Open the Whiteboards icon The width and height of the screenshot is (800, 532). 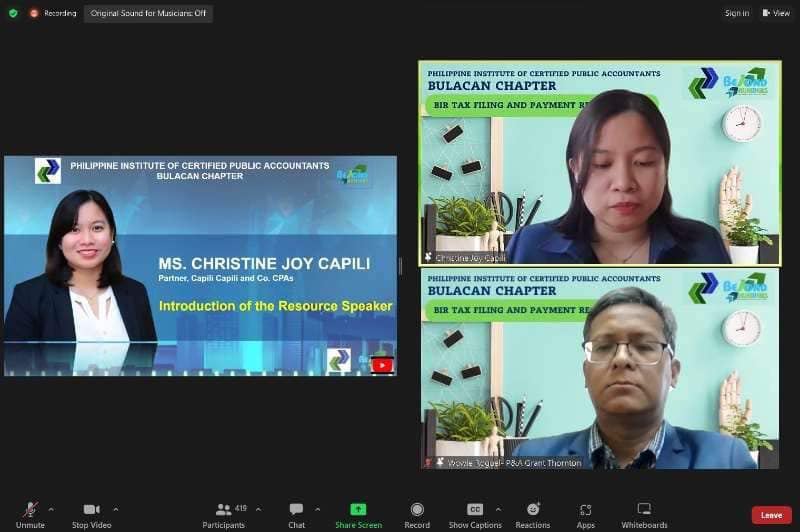tap(644, 509)
